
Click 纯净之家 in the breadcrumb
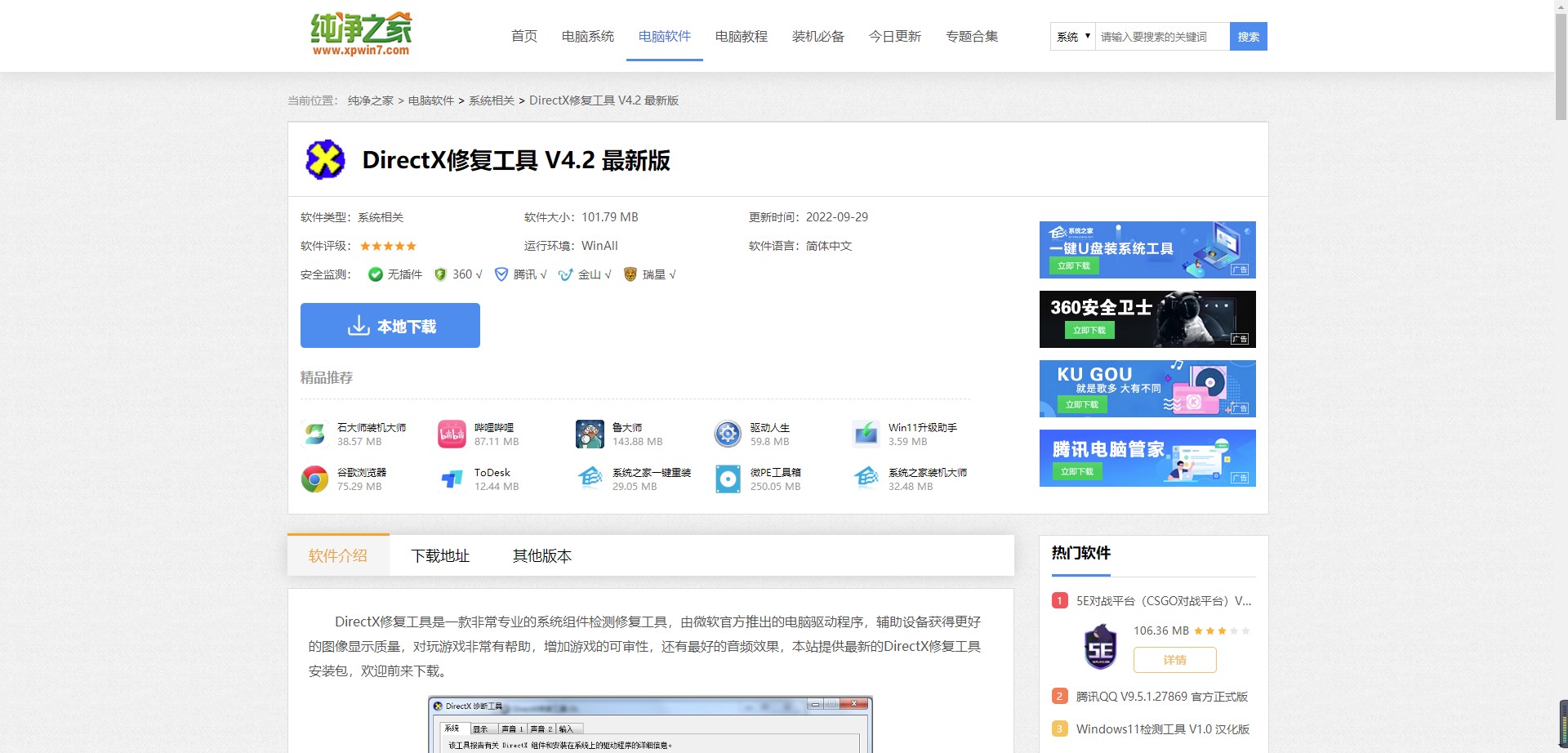pos(371,100)
